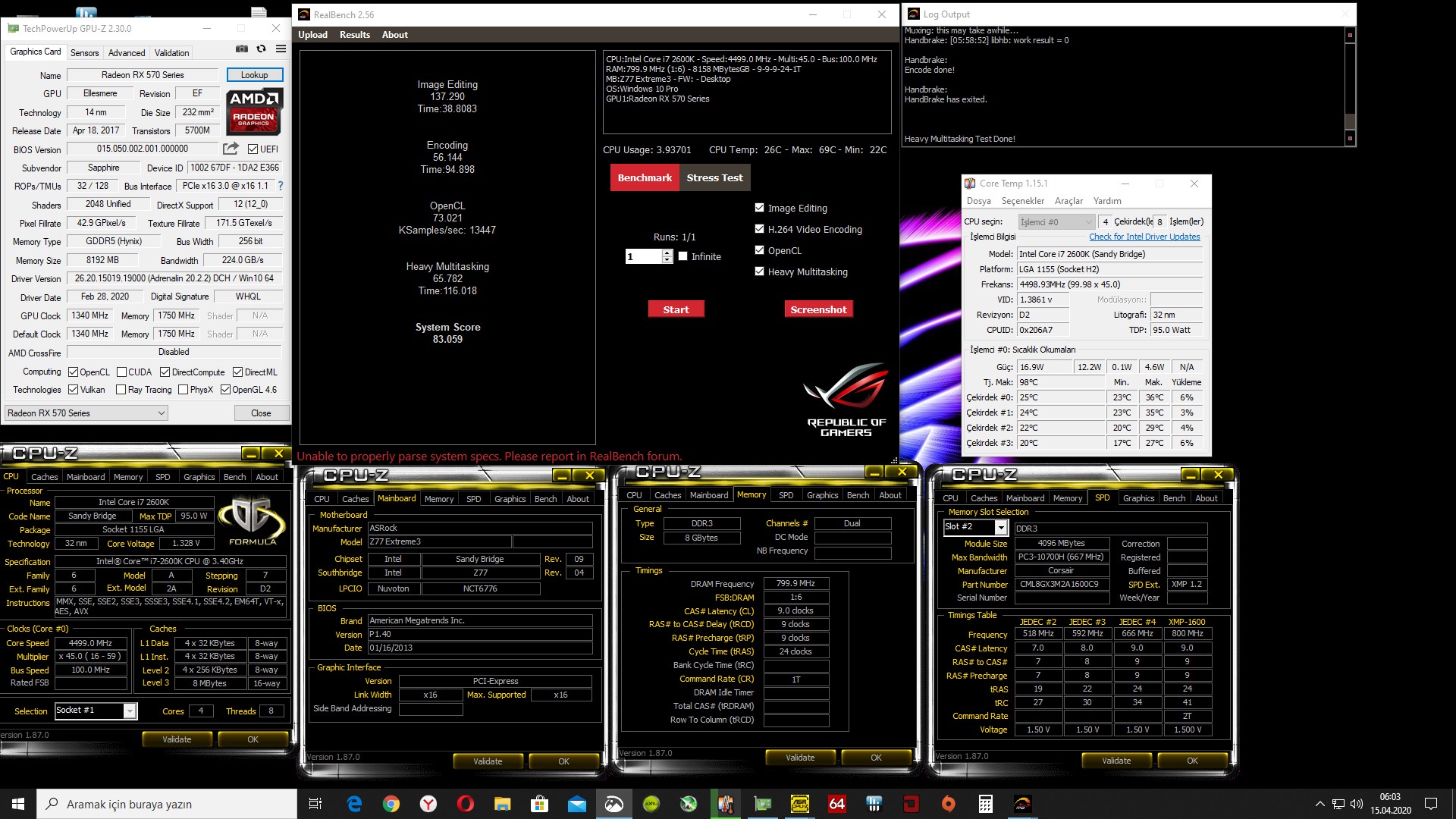Click the AIDA64 taskbar icon
1456x819 pixels.
836,804
